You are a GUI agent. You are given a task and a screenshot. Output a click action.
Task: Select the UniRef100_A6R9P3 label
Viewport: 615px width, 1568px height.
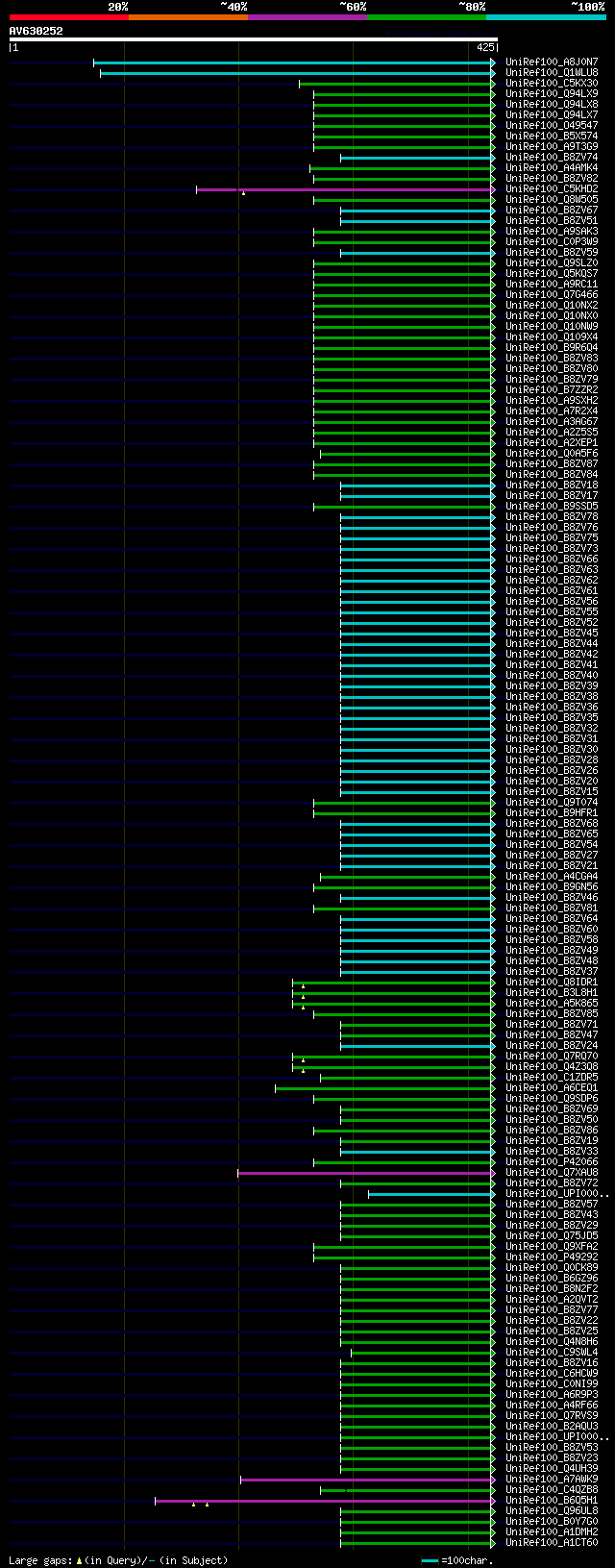pyautogui.click(x=552, y=1395)
